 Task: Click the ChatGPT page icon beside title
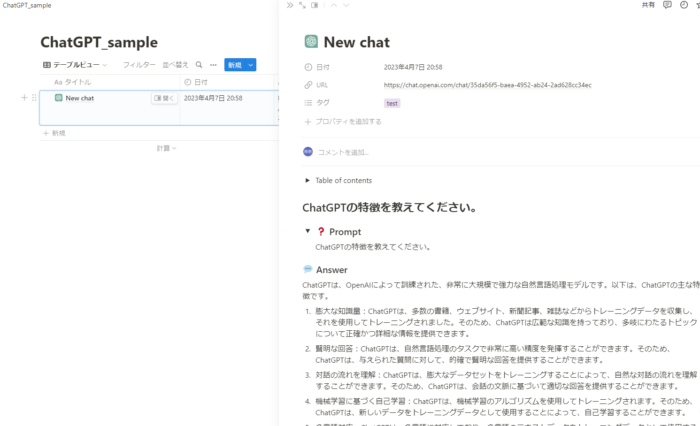311,42
